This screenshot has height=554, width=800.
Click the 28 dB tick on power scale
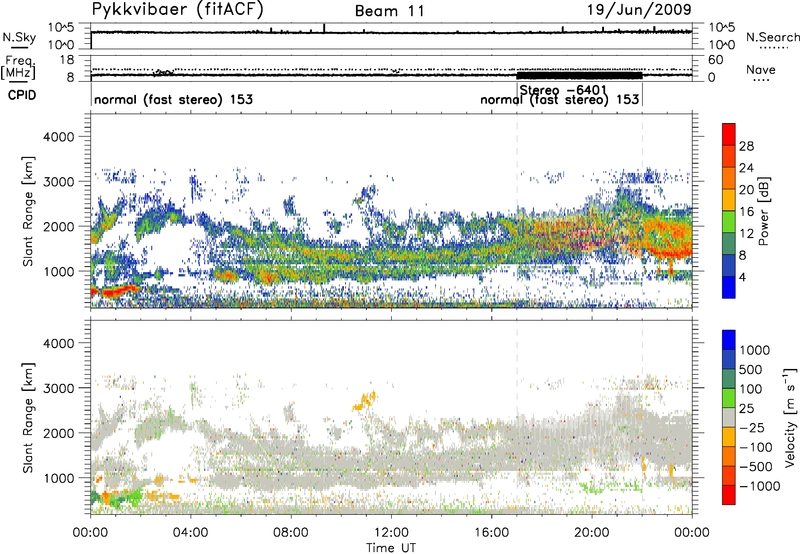(746, 146)
